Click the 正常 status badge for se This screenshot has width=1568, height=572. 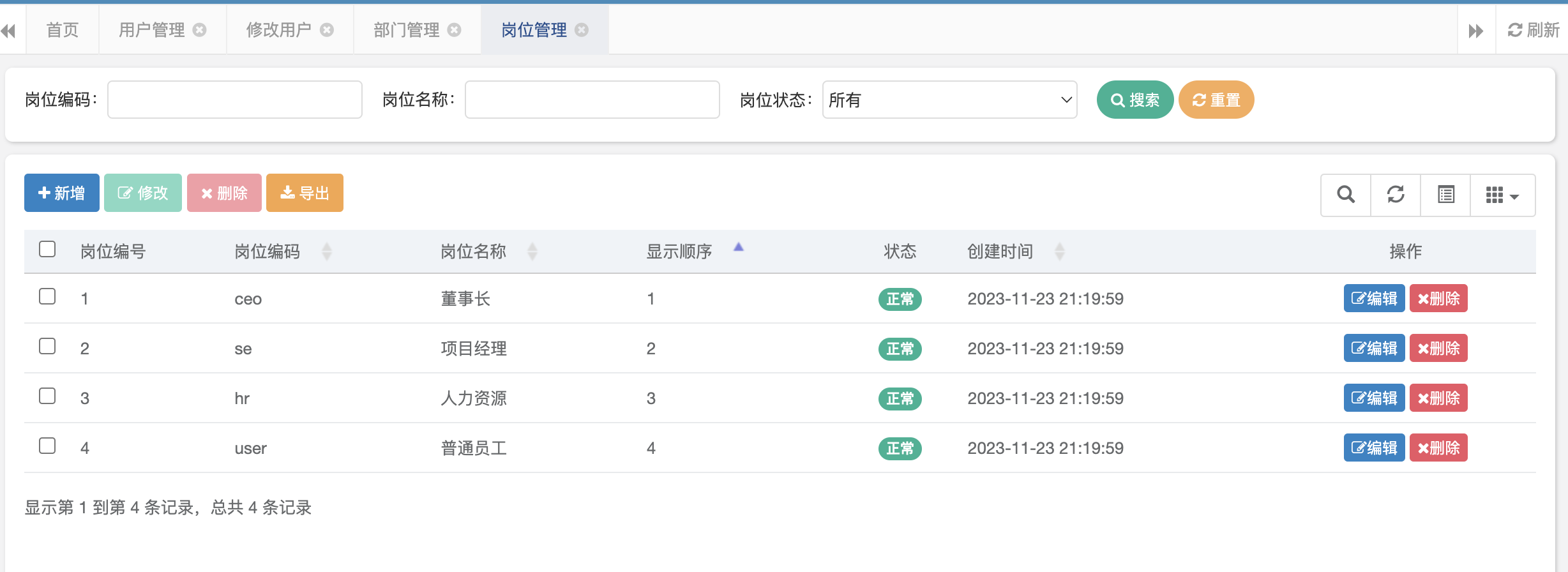900,349
